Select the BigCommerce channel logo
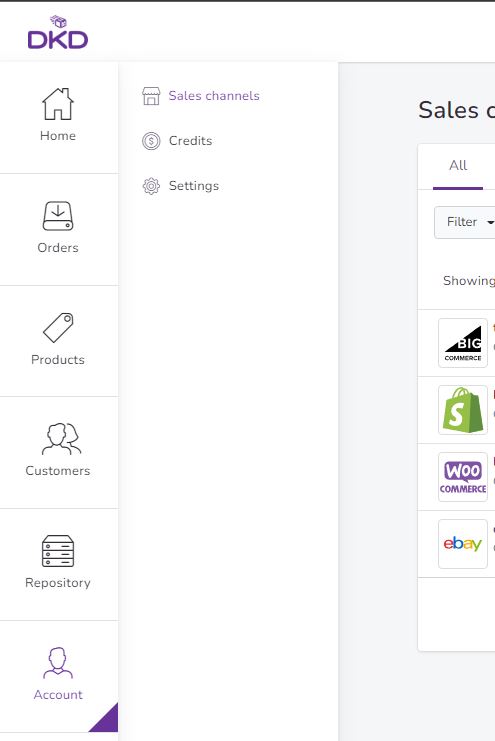Screen dimensions: 495x741 click(x=463, y=343)
